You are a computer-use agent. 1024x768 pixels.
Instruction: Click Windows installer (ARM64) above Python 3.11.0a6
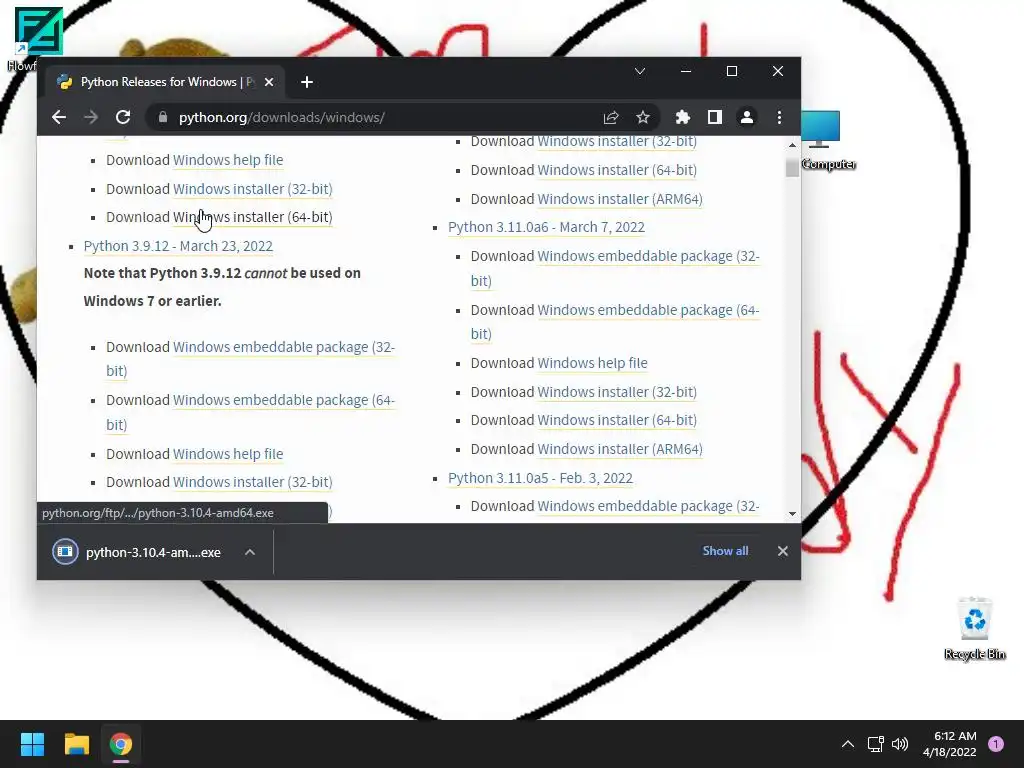620,199
